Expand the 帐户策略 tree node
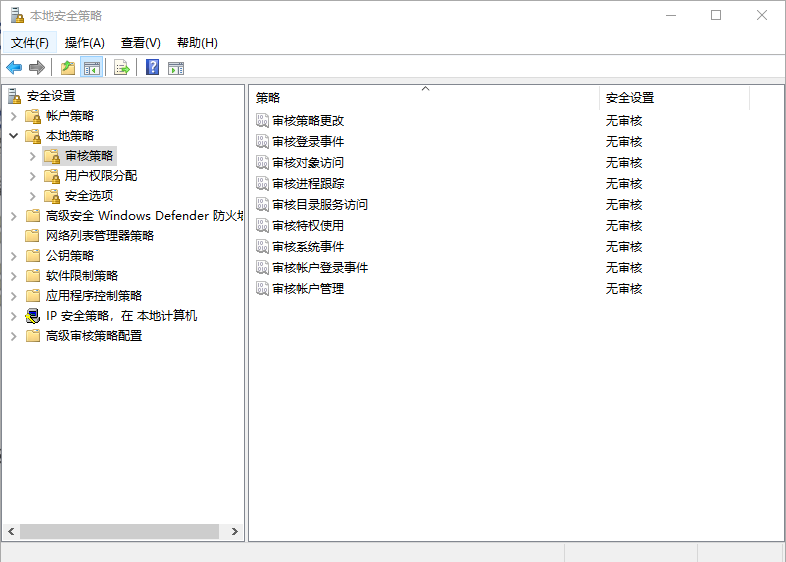The image size is (786, 562). click(x=14, y=116)
